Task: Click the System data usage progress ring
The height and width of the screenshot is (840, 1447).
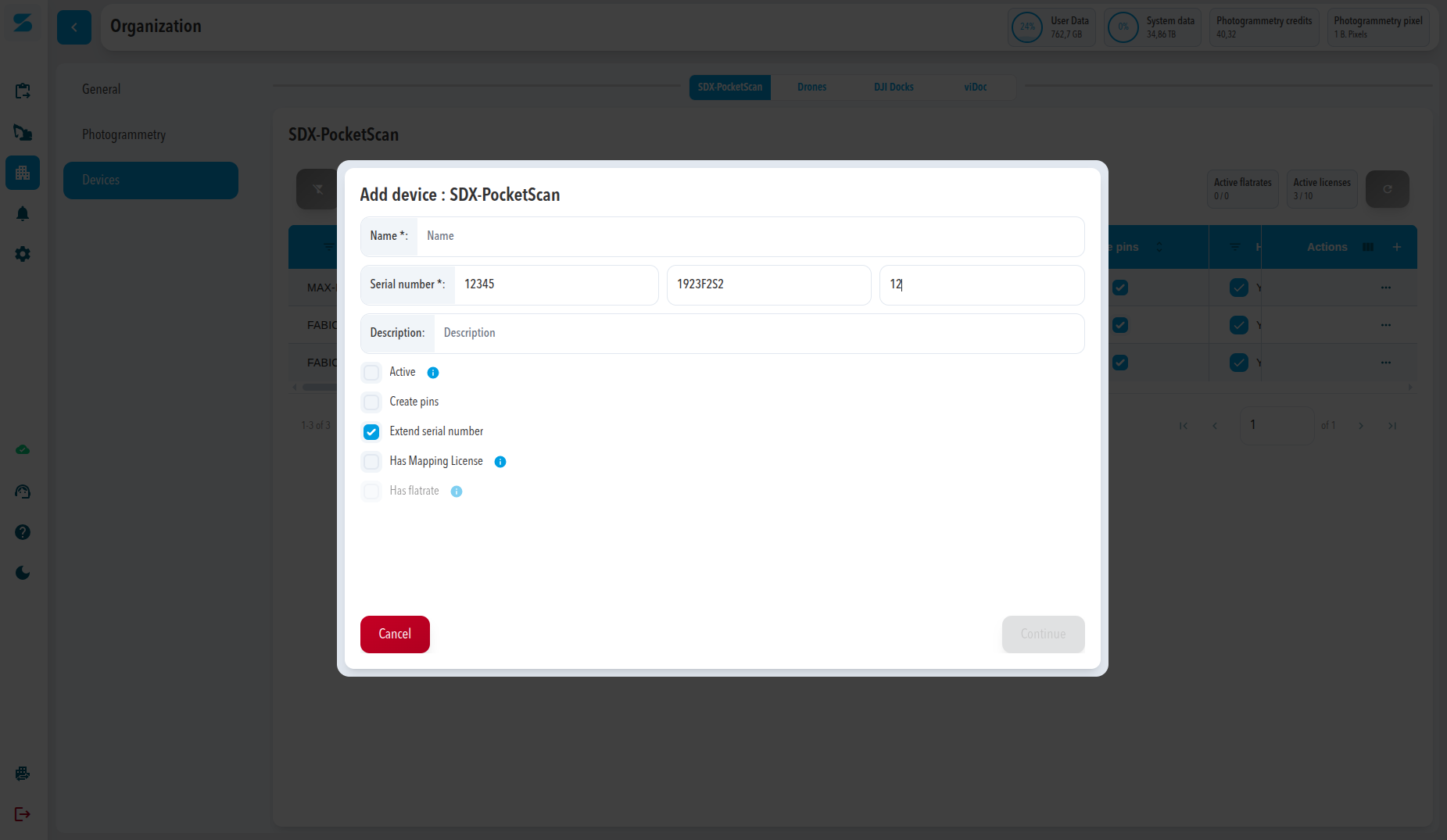Action: tap(1123, 27)
